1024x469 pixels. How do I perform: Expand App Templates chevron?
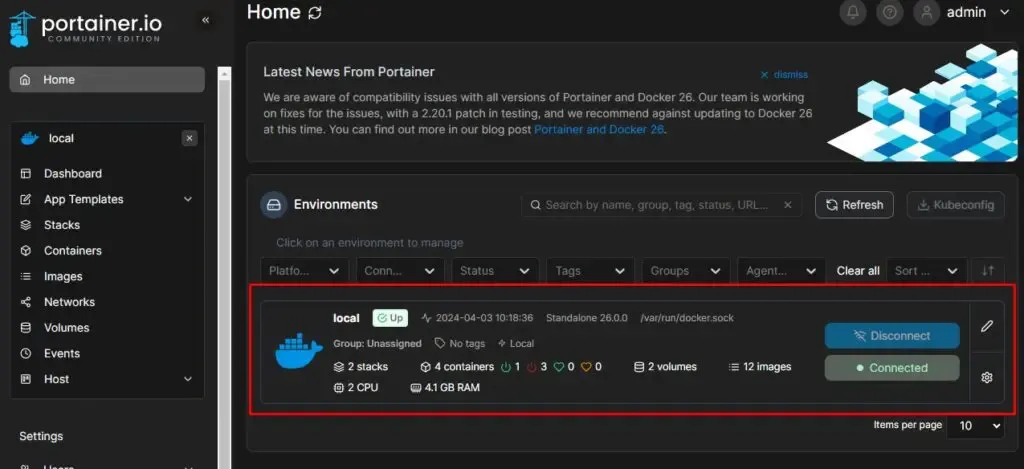click(187, 199)
